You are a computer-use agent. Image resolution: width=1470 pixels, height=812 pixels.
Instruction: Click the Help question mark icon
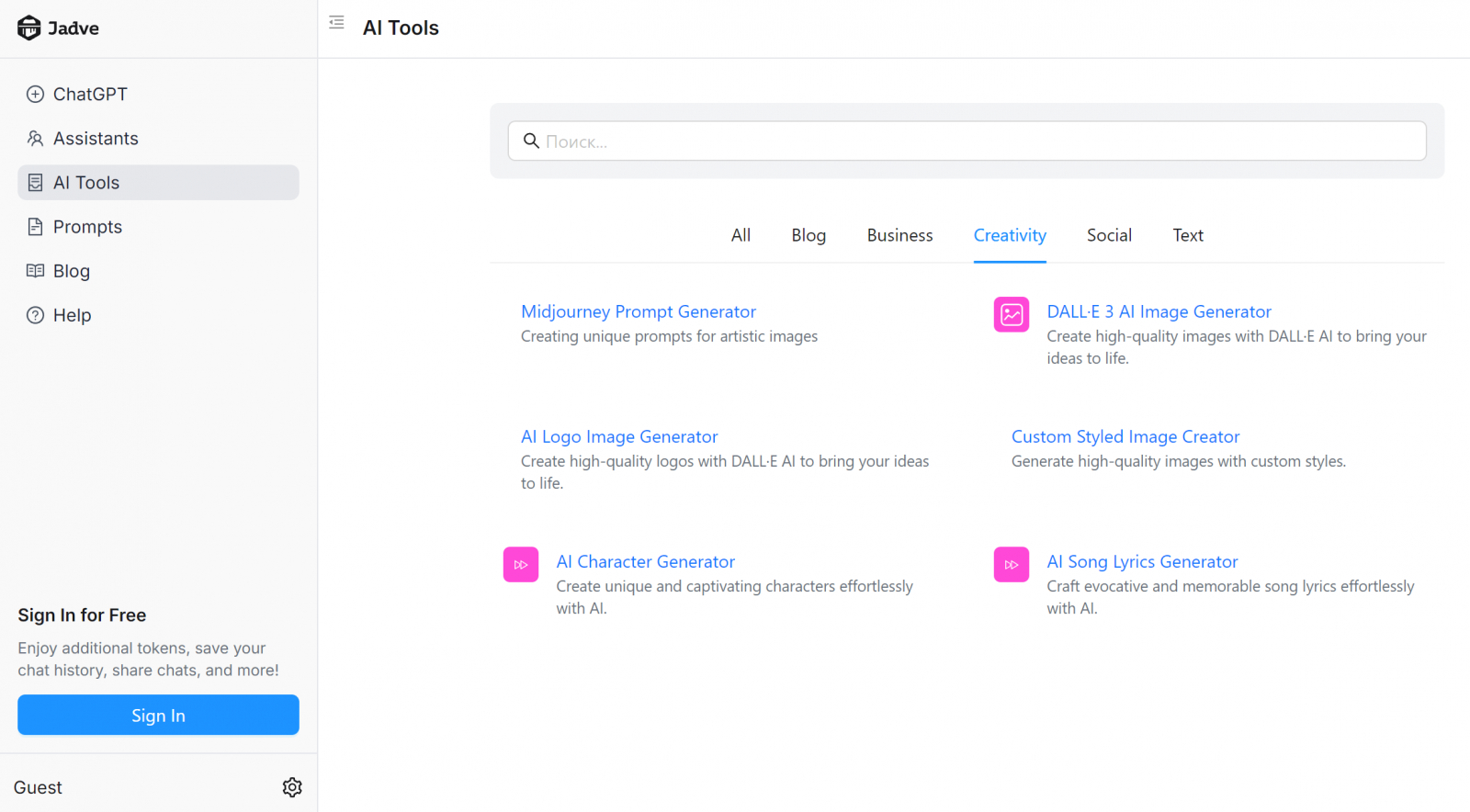tap(35, 316)
